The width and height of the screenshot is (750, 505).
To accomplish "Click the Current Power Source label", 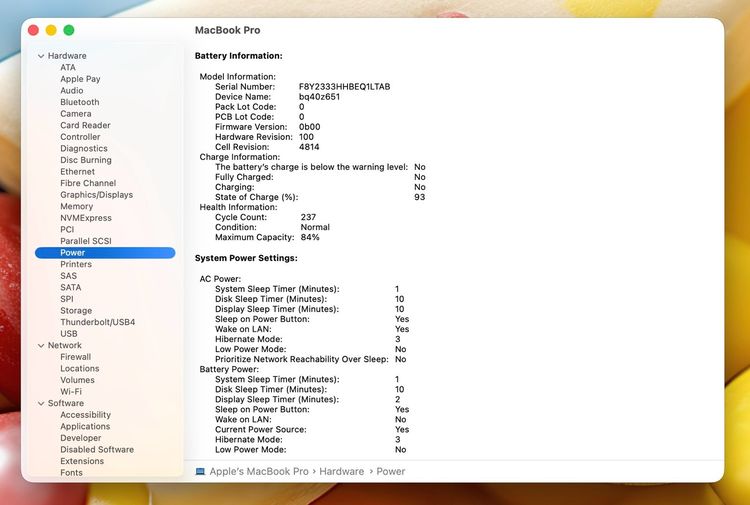I will click(x=261, y=429).
